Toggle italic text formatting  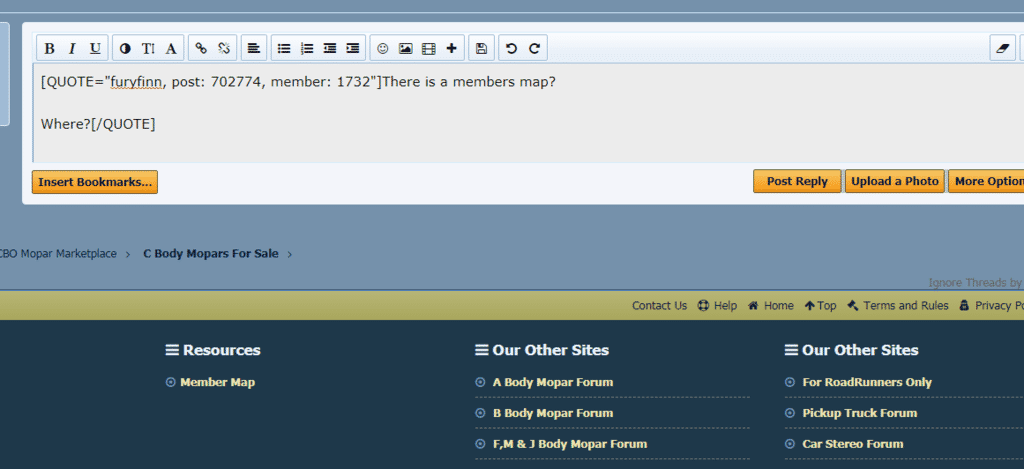point(72,48)
